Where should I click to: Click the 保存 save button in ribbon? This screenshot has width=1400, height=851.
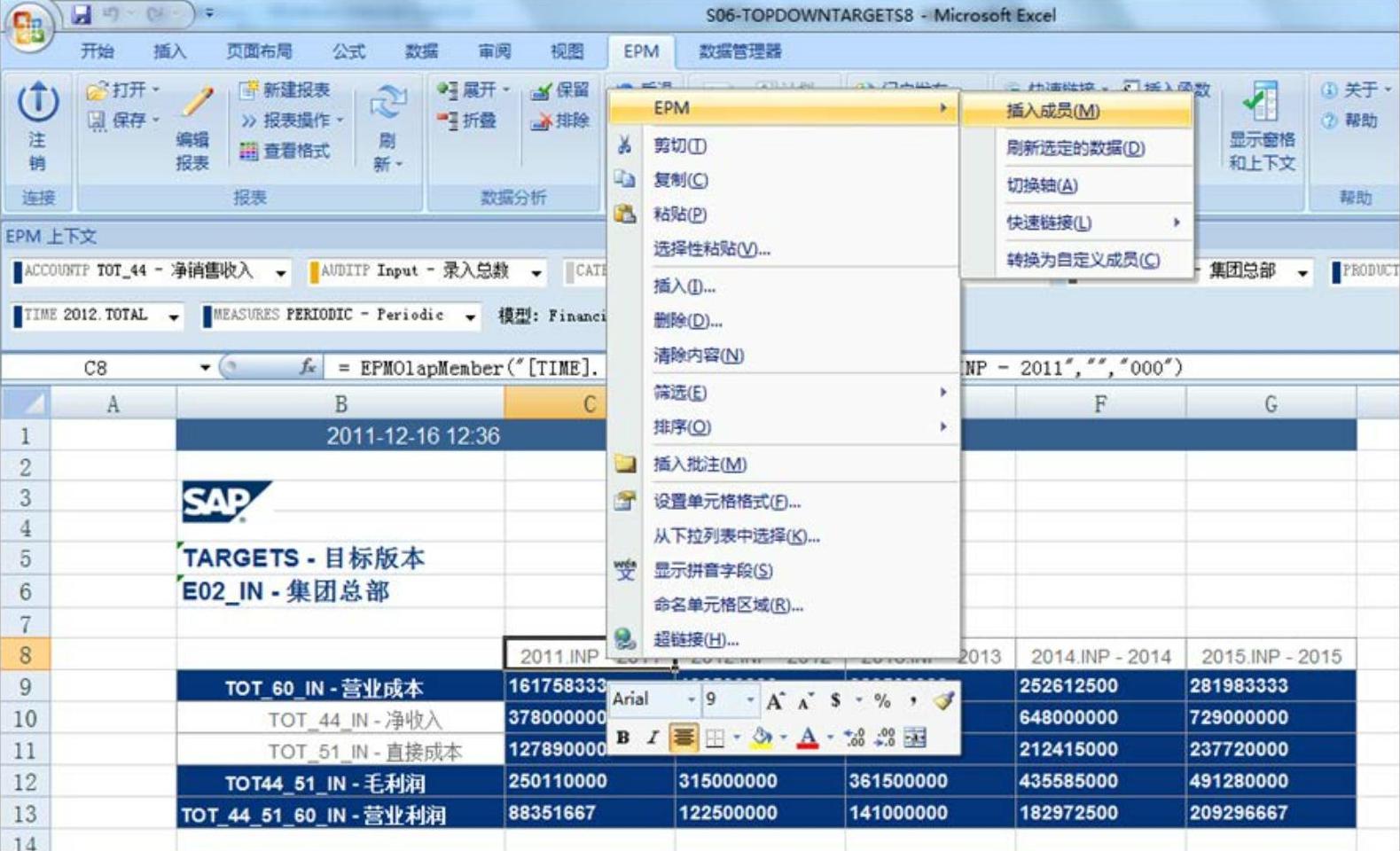pos(124,121)
